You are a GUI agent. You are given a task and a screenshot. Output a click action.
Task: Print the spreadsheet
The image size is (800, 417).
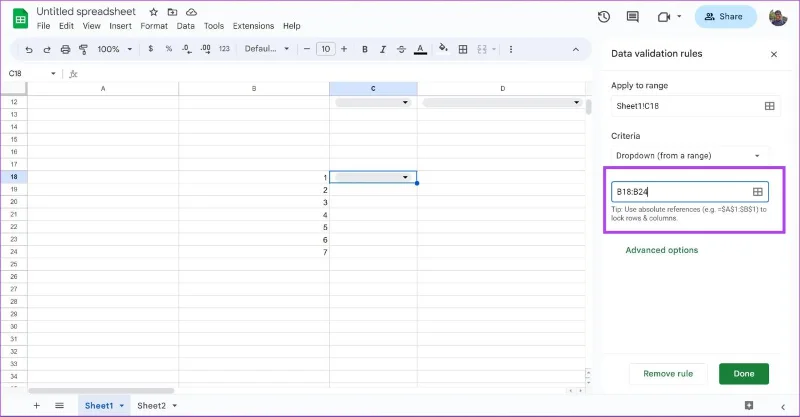(x=65, y=49)
